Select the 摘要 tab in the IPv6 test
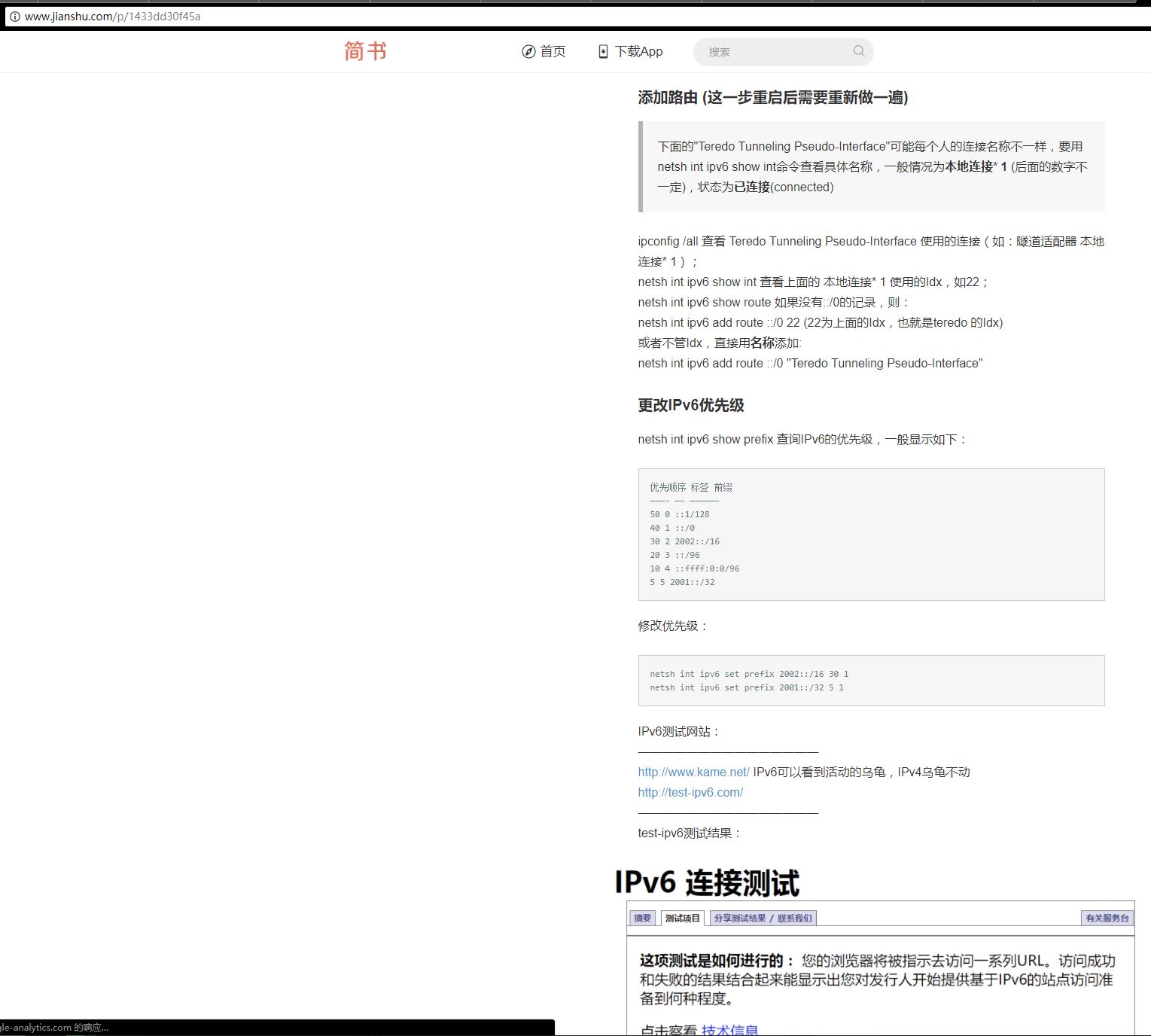 643,918
